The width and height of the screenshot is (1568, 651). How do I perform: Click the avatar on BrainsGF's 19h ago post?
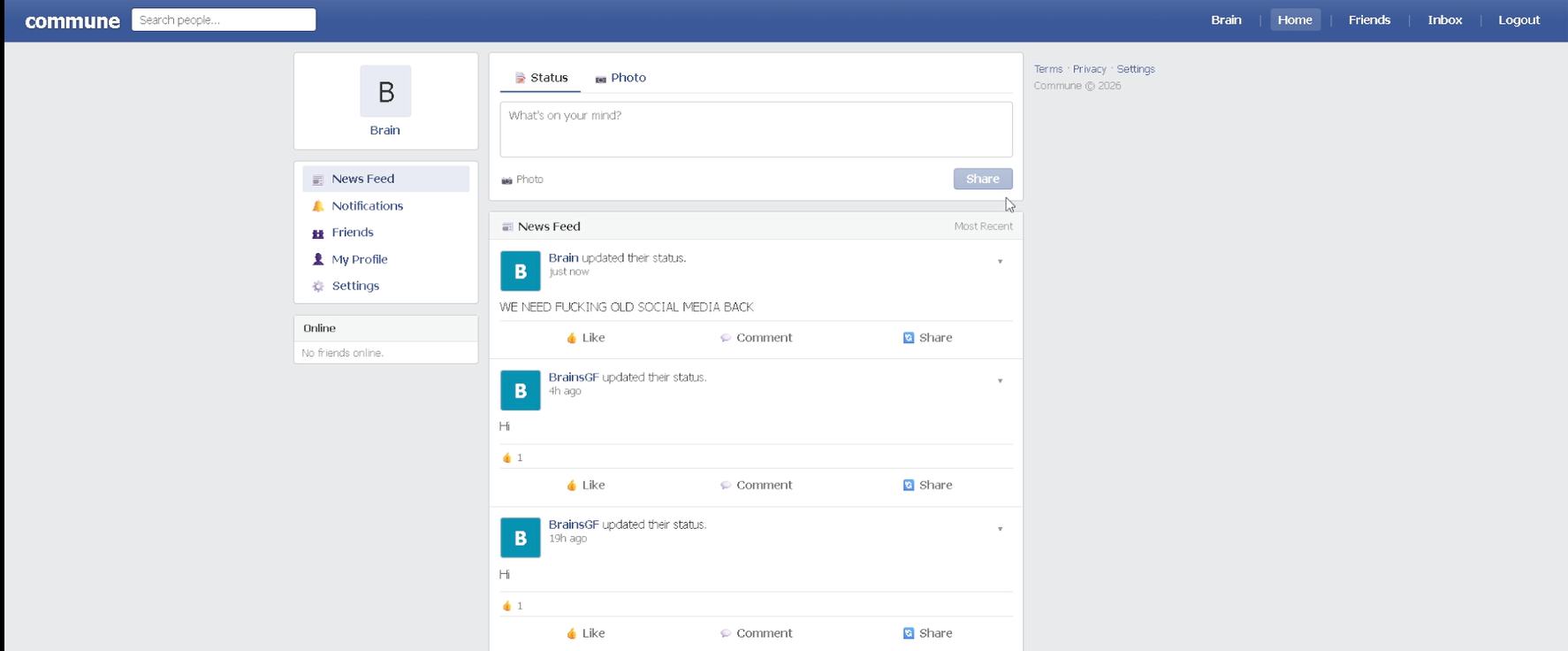[521, 538]
